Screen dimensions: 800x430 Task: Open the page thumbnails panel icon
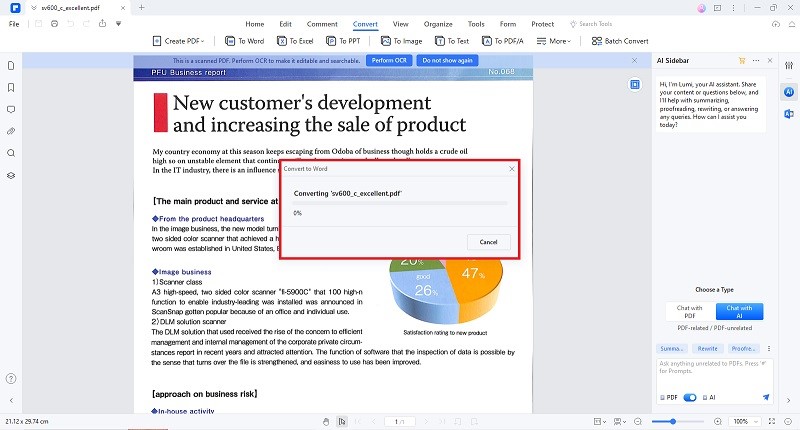(11, 66)
